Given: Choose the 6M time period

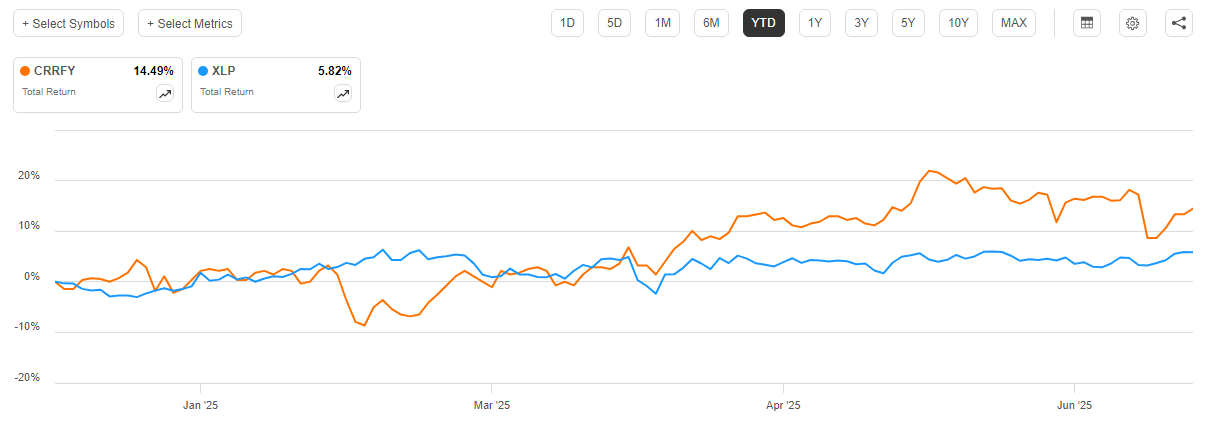Looking at the screenshot, I should pos(711,23).
